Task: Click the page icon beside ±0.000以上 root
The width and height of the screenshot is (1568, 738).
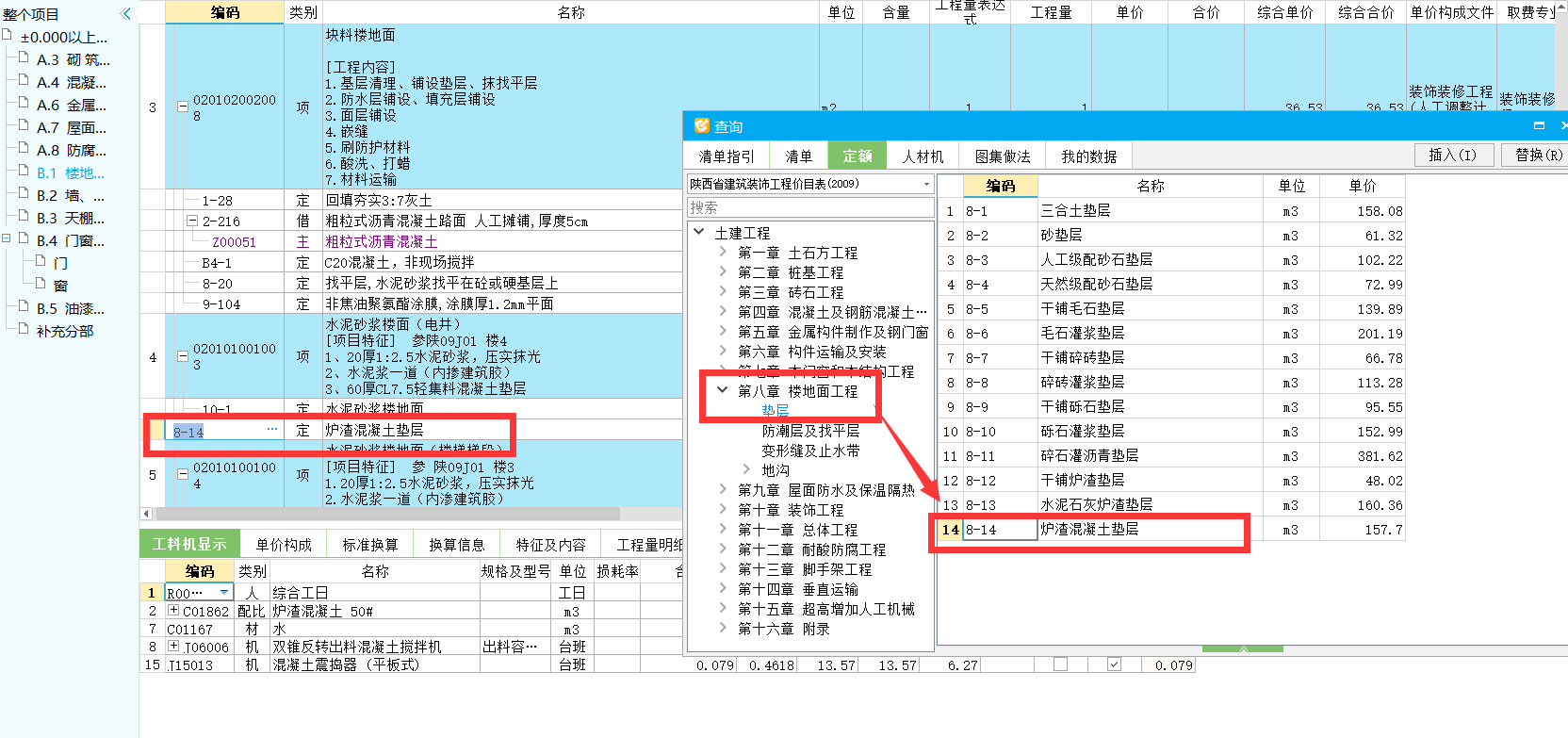Action: (8, 35)
